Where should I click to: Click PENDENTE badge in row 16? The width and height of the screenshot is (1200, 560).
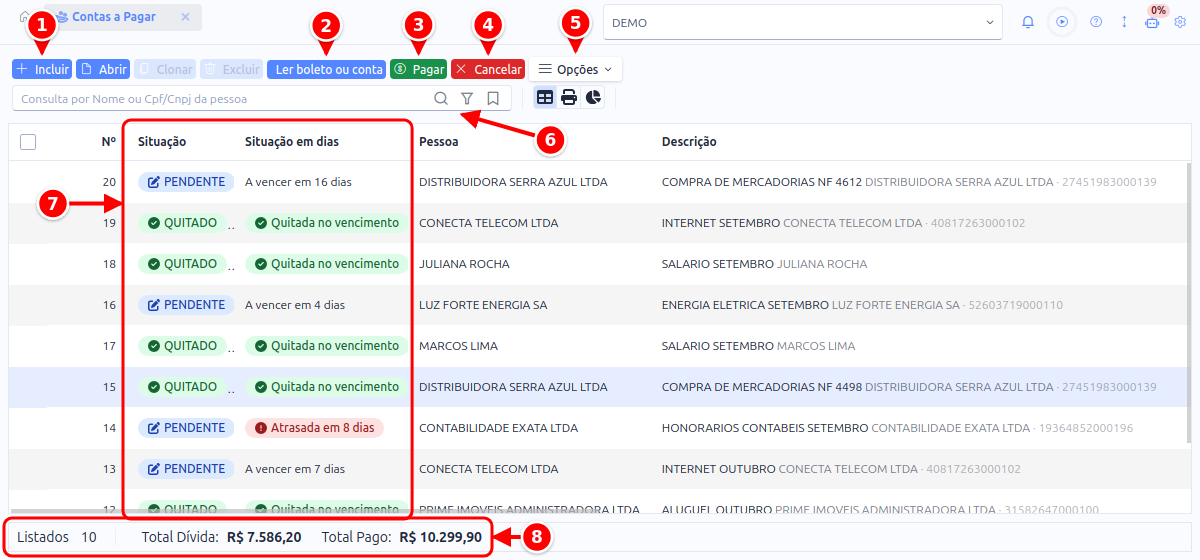pos(186,305)
